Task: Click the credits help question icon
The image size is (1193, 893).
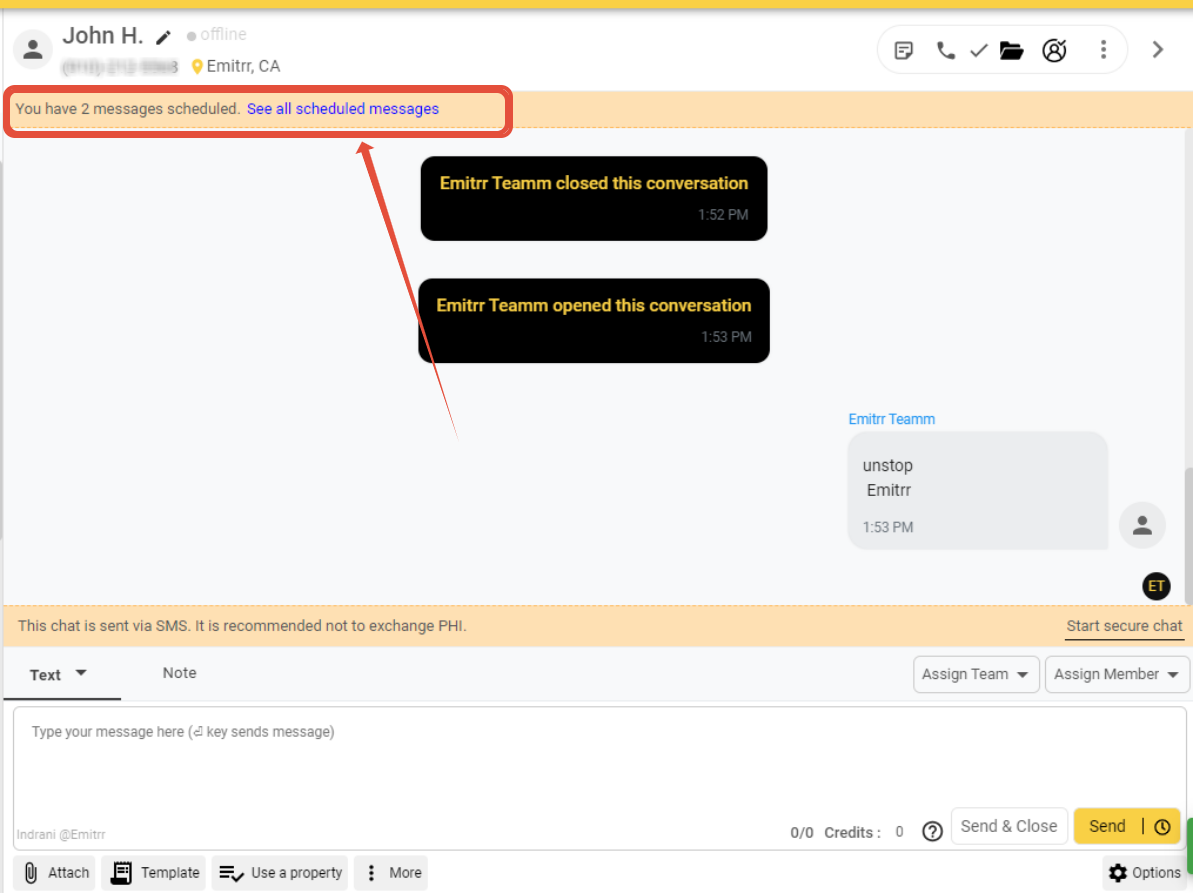Action: point(932,831)
